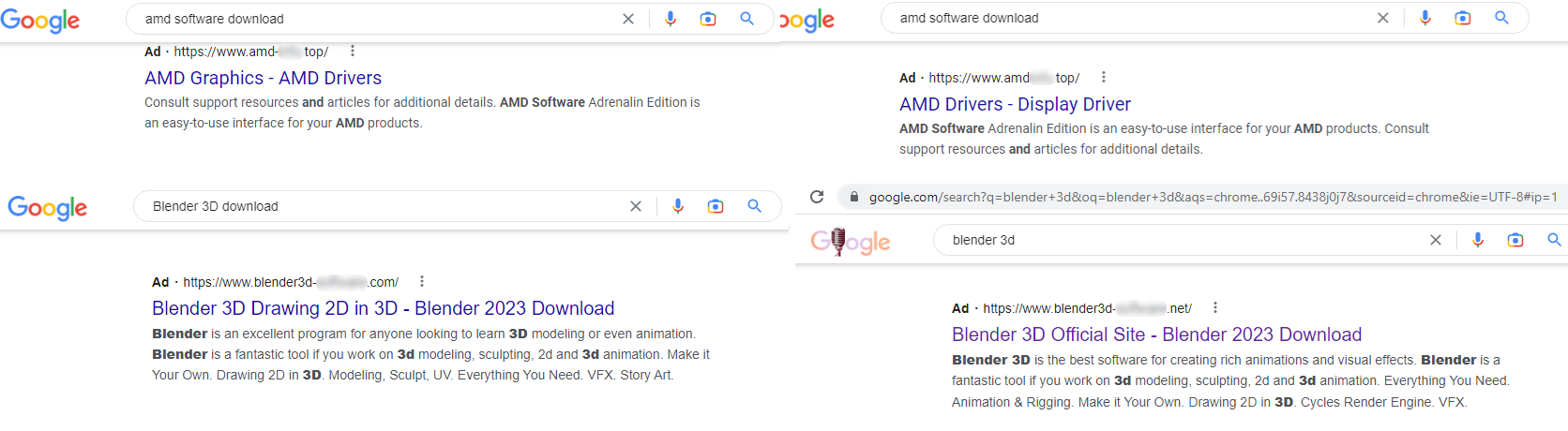Start voice search above the 'AMD Graphics - AMD Drivers' ad
Image resolution: width=1568 pixels, height=431 pixels.
coord(671,19)
